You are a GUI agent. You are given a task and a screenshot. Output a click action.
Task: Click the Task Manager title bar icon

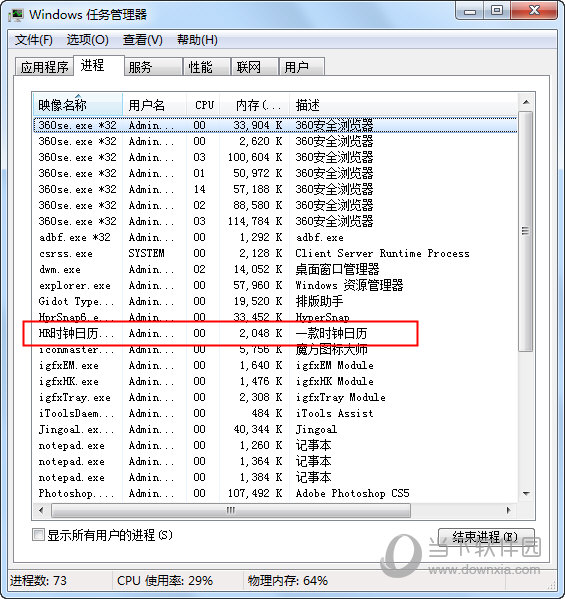(16, 15)
